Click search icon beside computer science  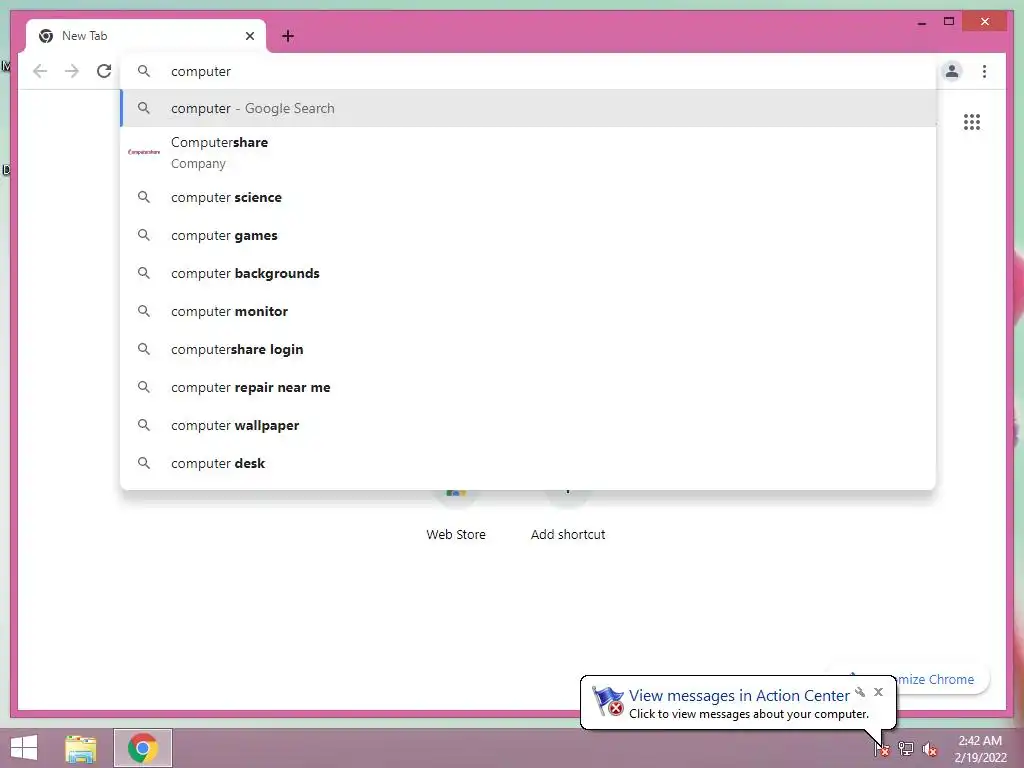(x=144, y=197)
